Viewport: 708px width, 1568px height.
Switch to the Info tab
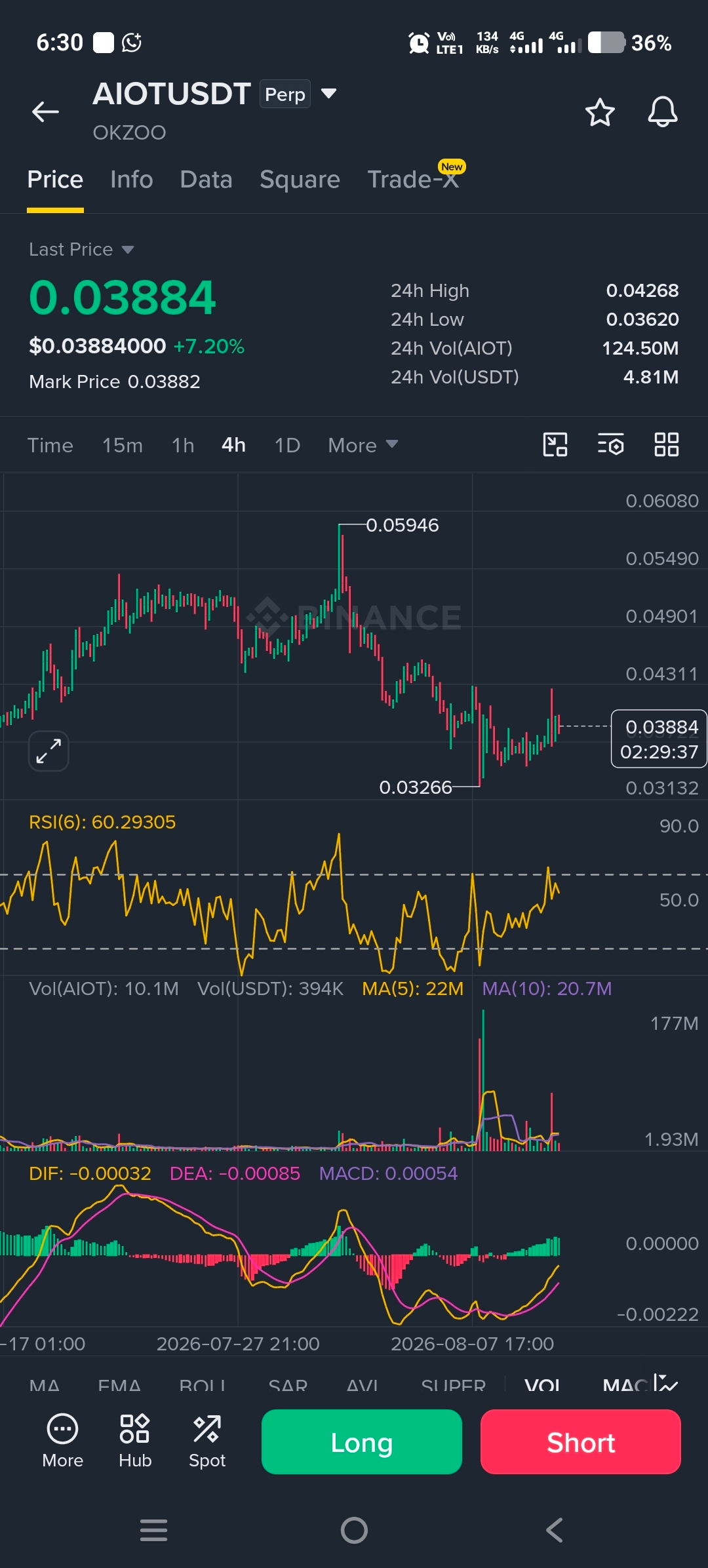click(x=132, y=180)
